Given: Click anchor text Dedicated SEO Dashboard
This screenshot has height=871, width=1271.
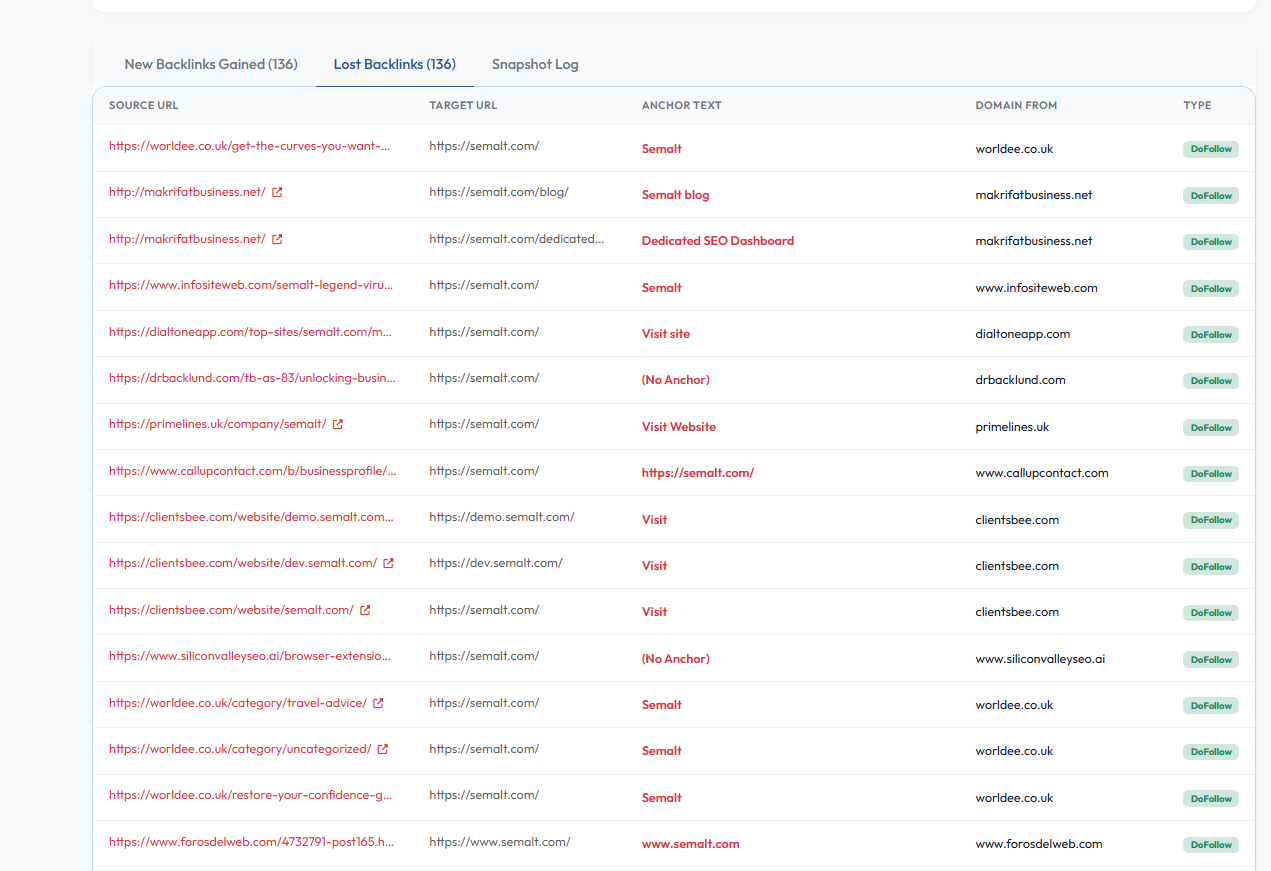Looking at the screenshot, I should (x=718, y=241).
